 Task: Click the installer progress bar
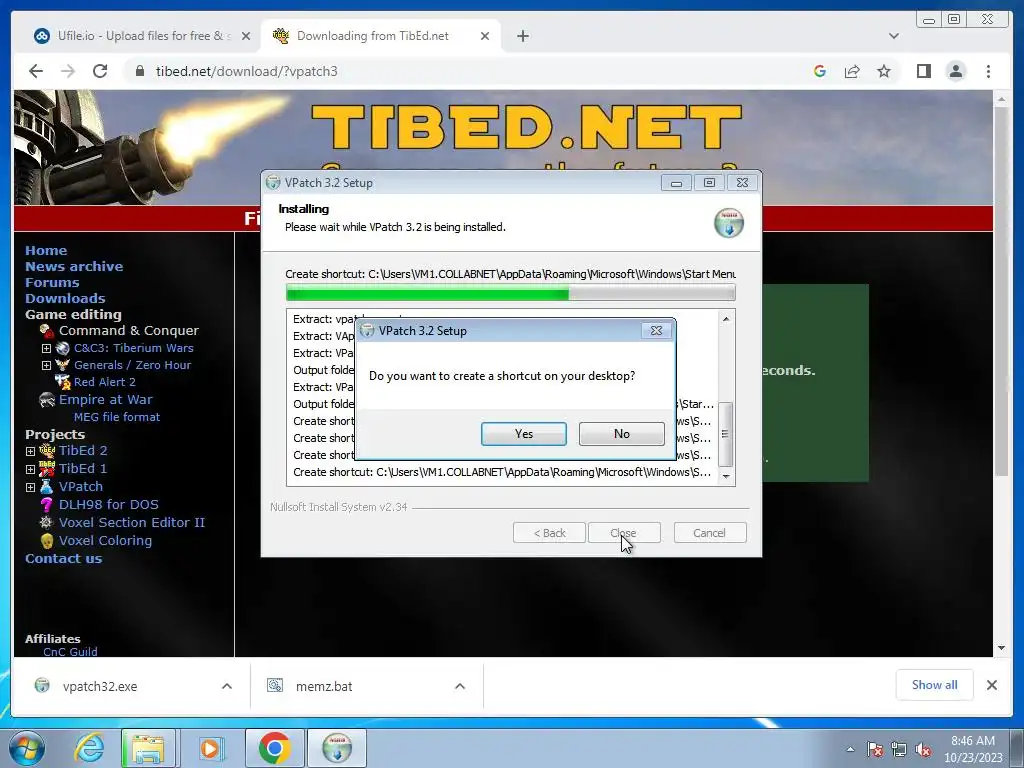click(x=511, y=293)
